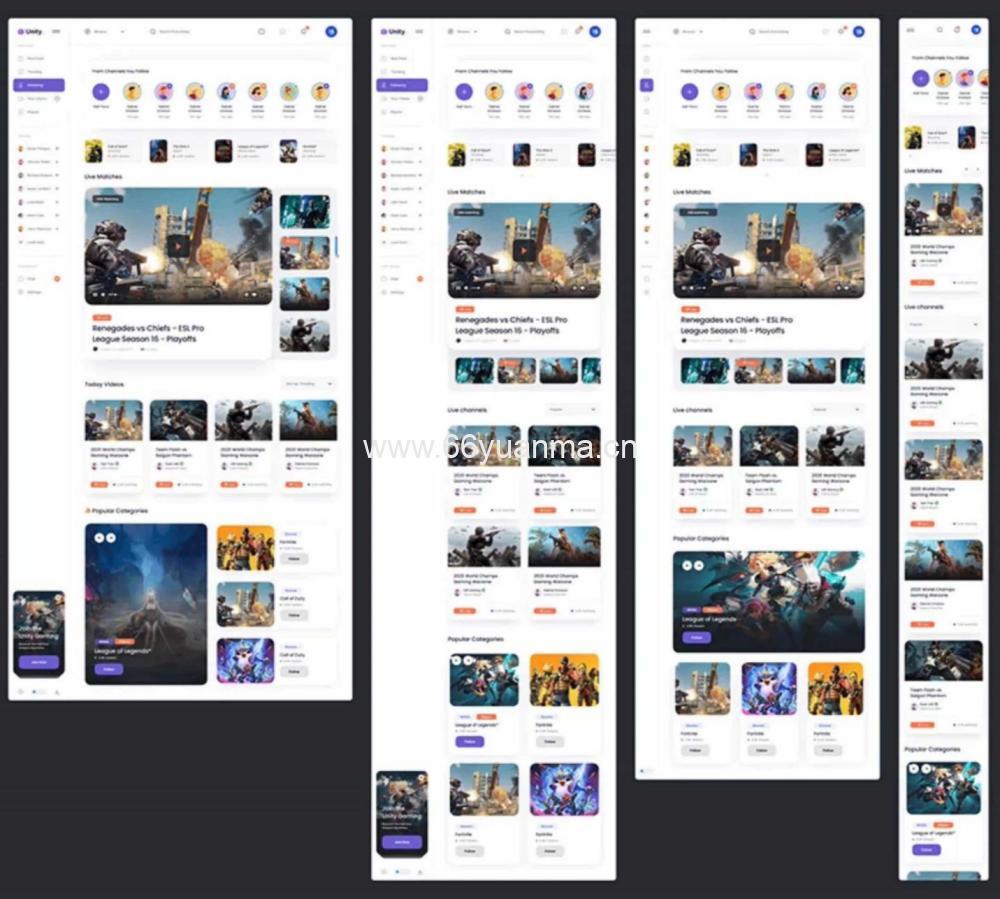This screenshot has height=899, width=1000.
Task: Open the sort dropdown next to Today Videos
Action: tap(310, 383)
